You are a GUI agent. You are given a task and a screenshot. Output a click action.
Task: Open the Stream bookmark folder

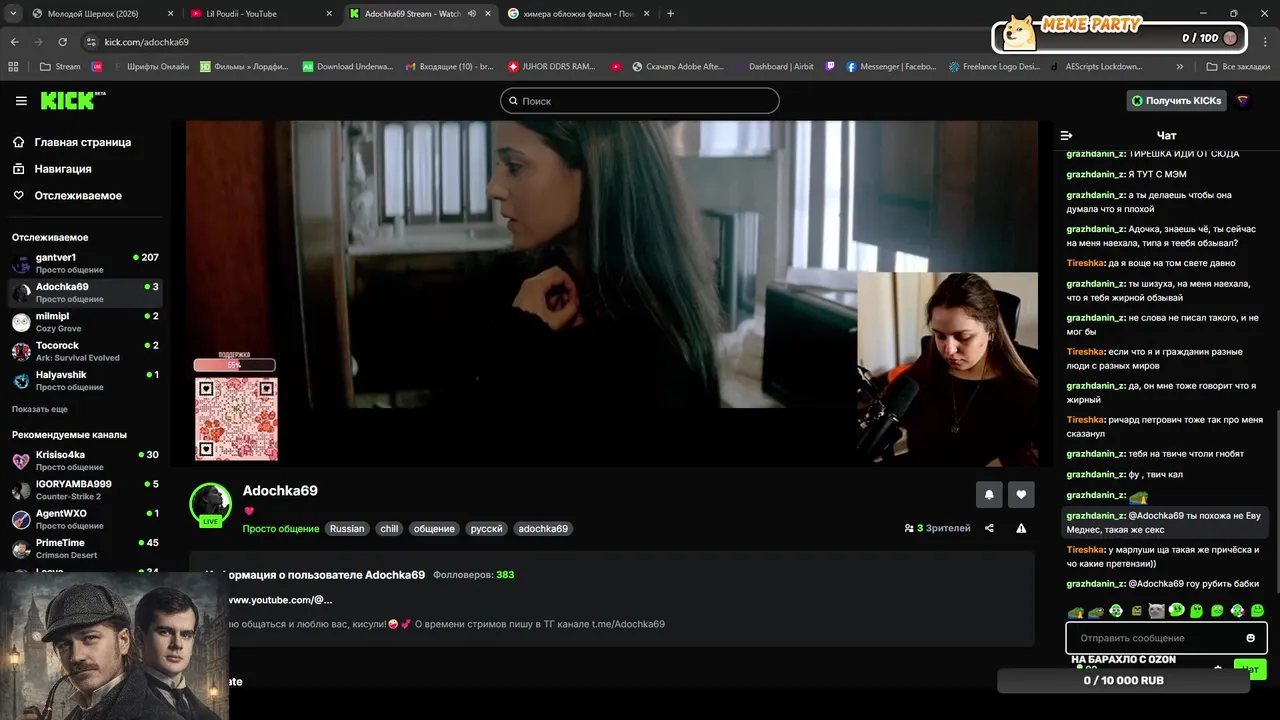(60, 67)
